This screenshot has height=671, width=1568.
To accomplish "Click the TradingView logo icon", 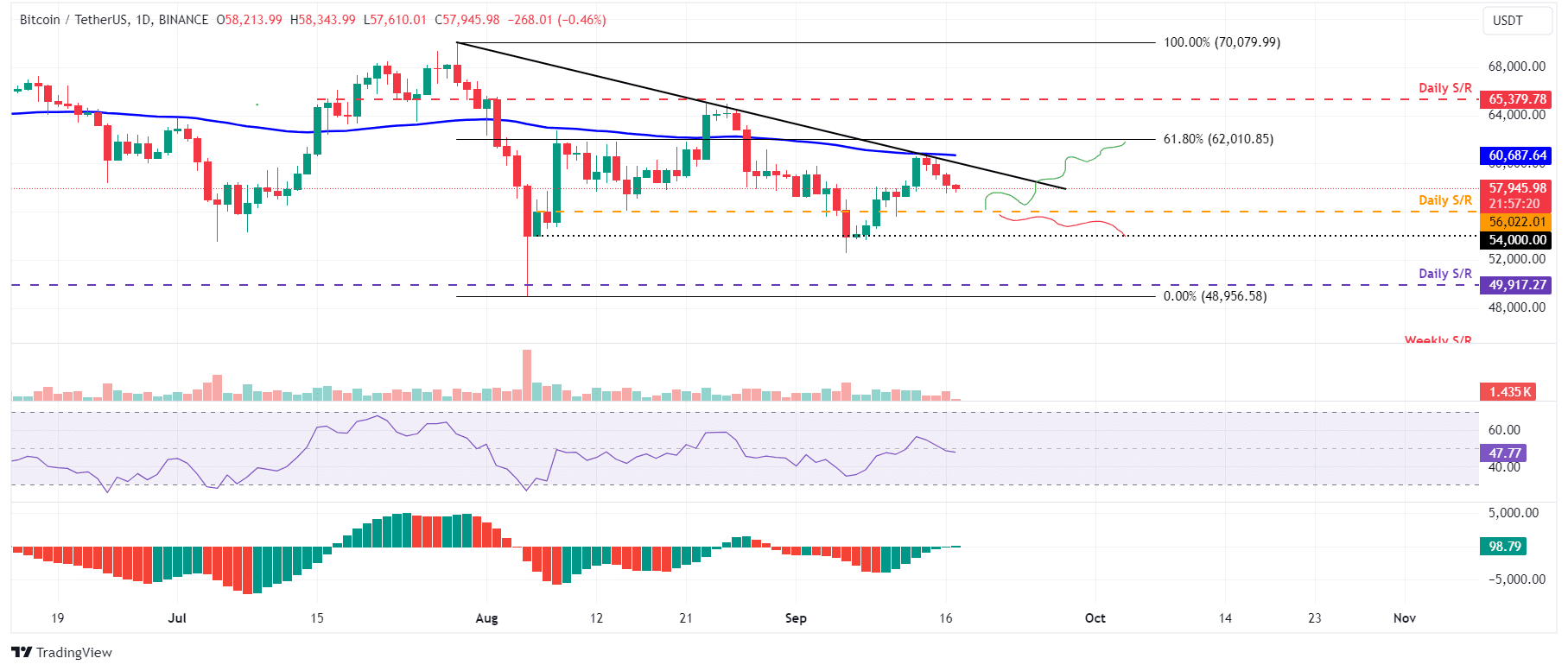I will [22, 652].
